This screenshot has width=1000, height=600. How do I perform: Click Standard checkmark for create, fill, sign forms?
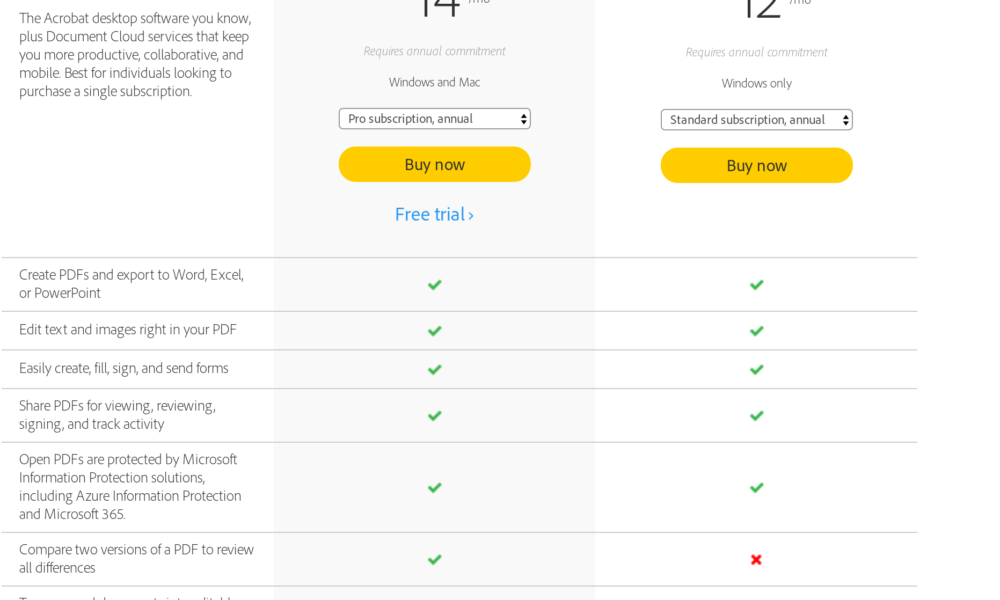757,370
